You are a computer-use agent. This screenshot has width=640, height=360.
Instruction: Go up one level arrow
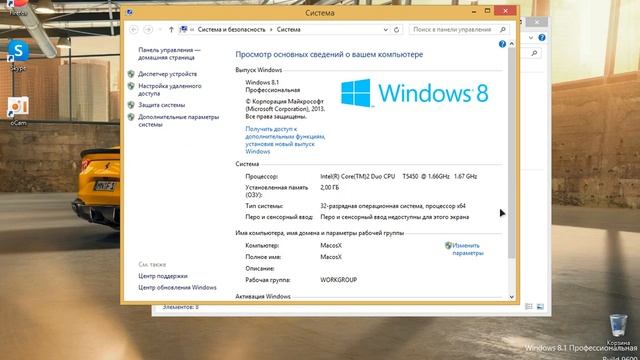(x=171, y=29)
